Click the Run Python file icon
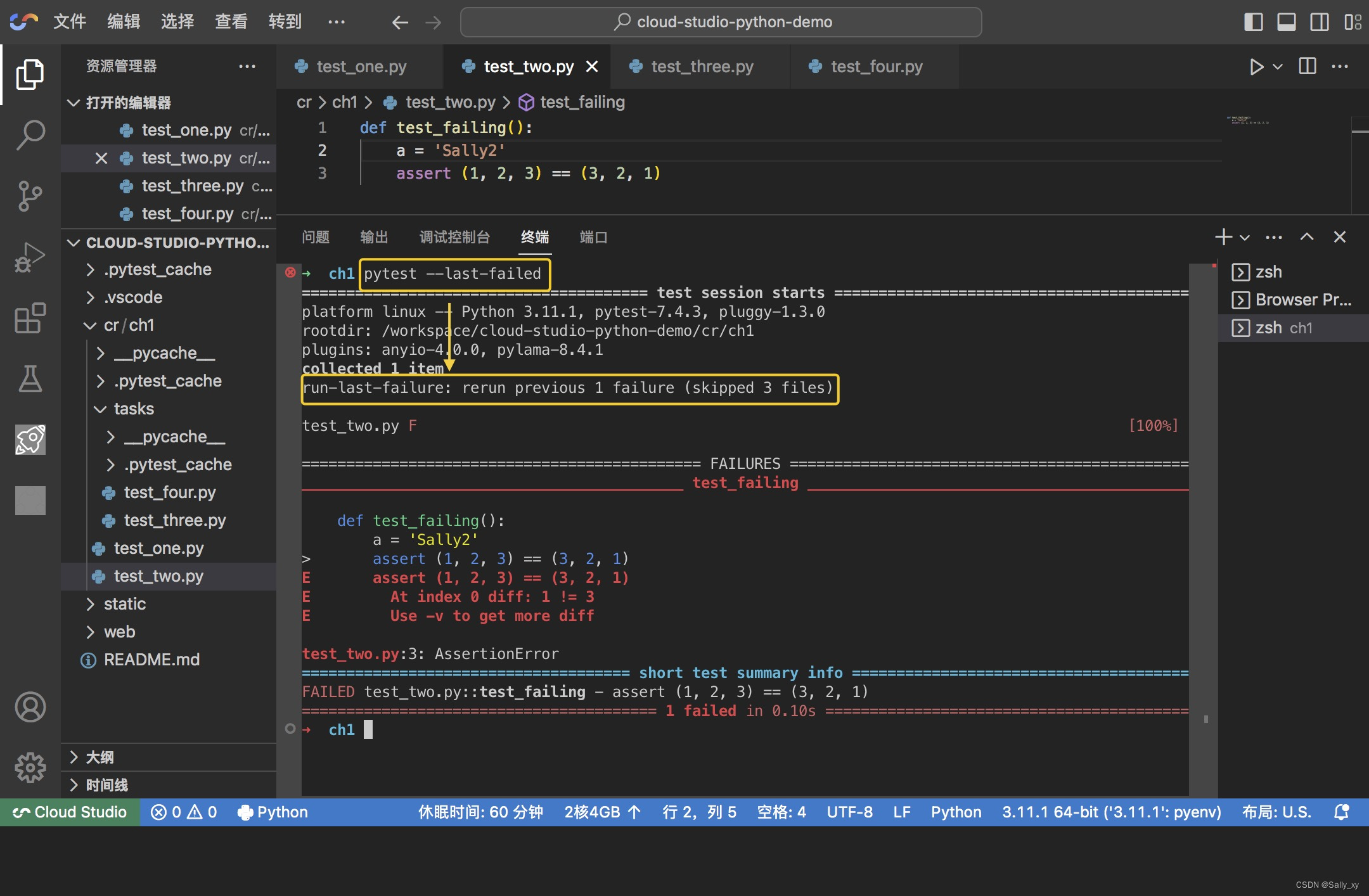Viewport: 1369px width, 896px height. [x=1257, y=66]
